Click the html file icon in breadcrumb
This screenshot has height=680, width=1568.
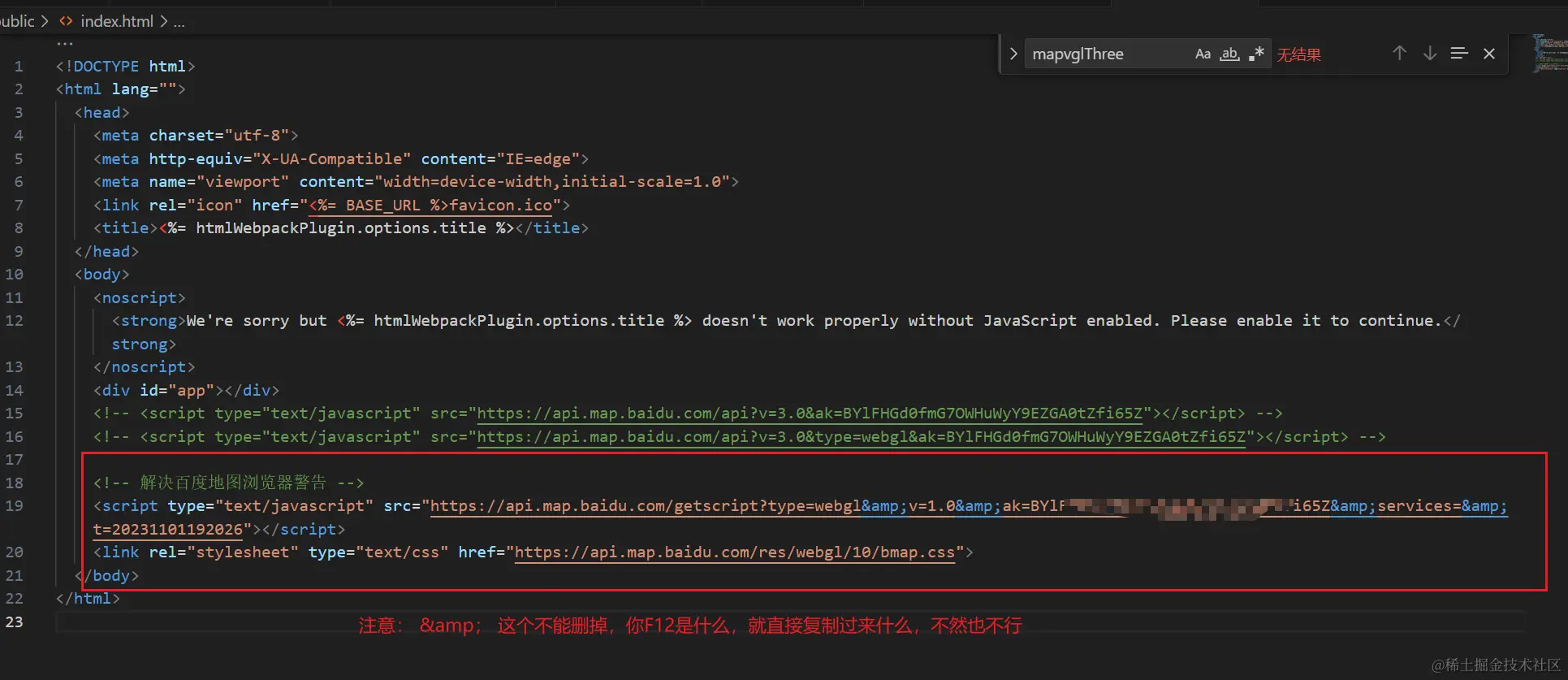coord(66,21)
